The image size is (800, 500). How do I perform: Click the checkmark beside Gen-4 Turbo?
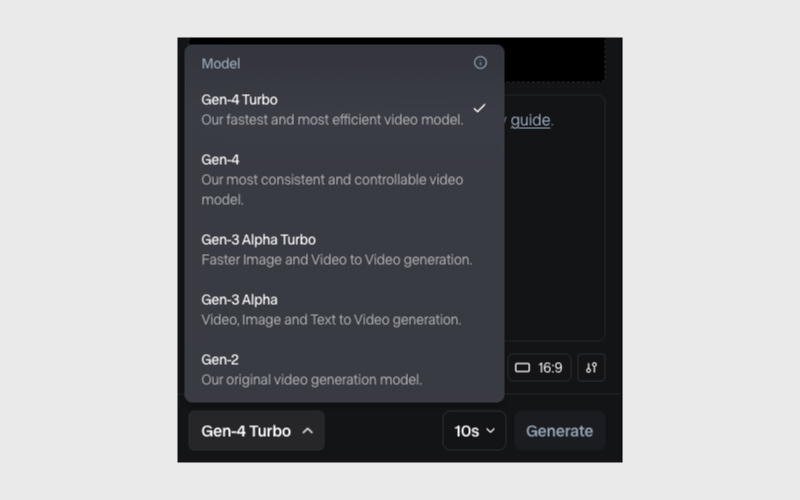479,108
